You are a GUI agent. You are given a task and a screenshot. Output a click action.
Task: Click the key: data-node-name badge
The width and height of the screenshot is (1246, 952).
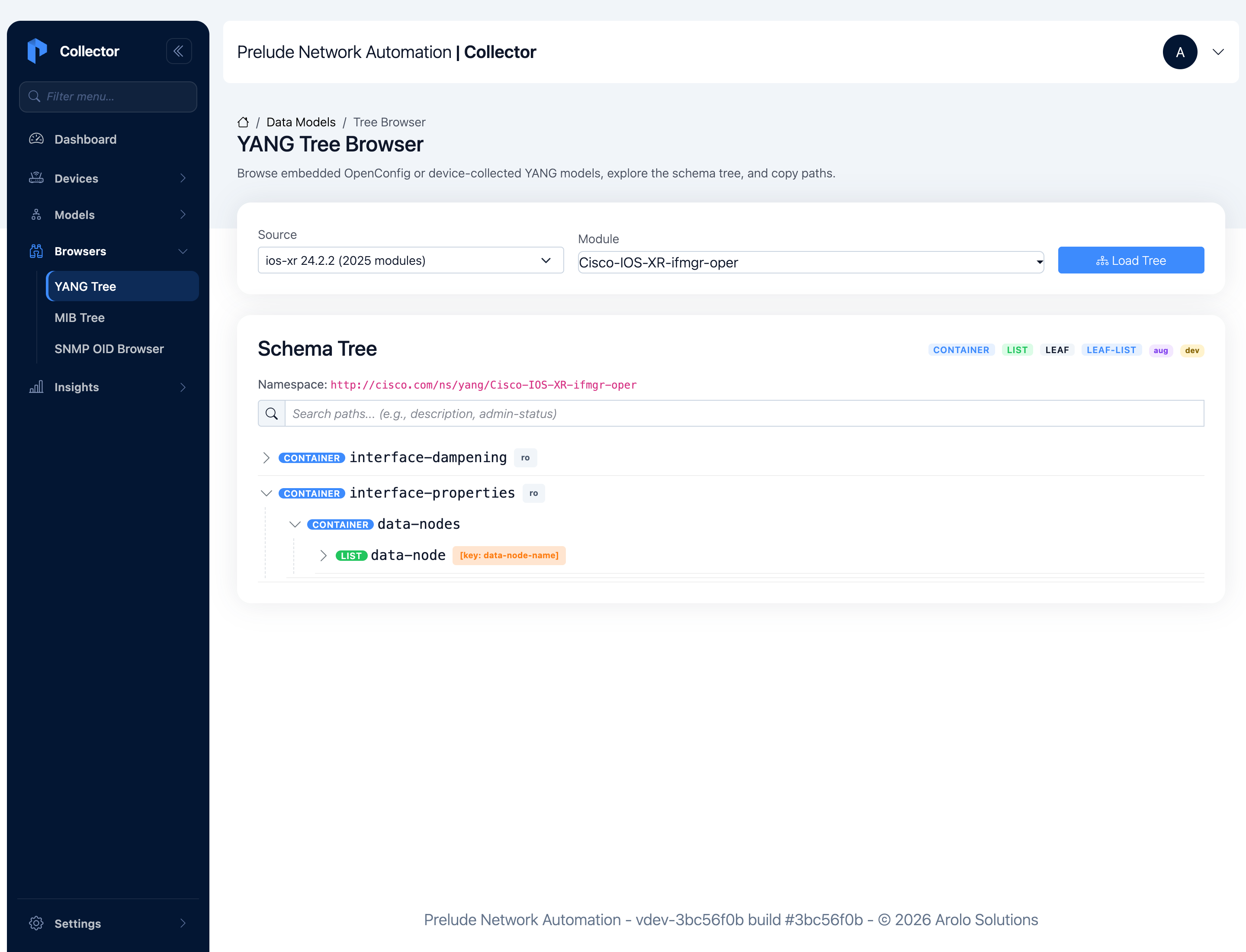tap(509, 555)
